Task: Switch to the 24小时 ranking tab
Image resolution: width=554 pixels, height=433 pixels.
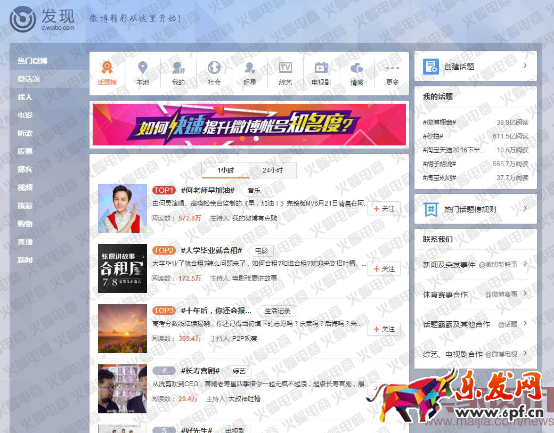Action: (x=273, y=170)
